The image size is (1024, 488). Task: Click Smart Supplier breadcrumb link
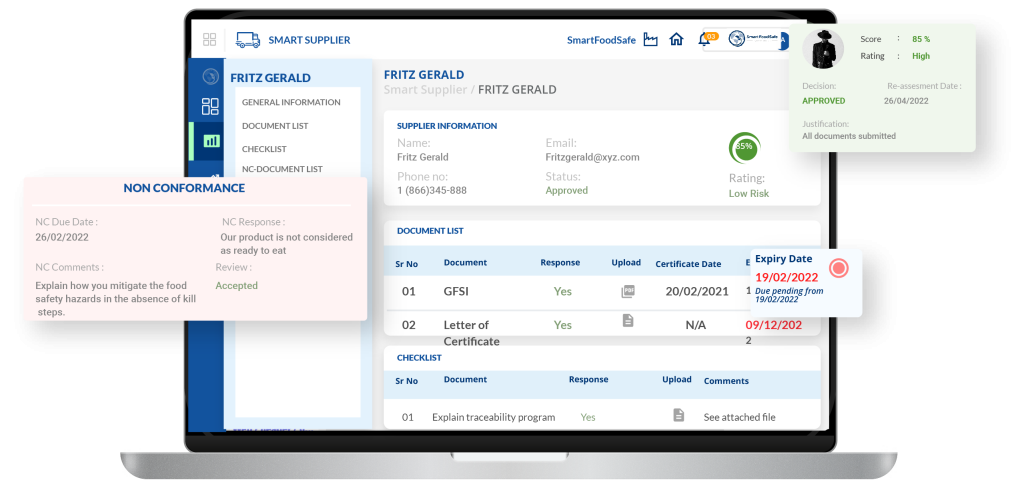426,90
